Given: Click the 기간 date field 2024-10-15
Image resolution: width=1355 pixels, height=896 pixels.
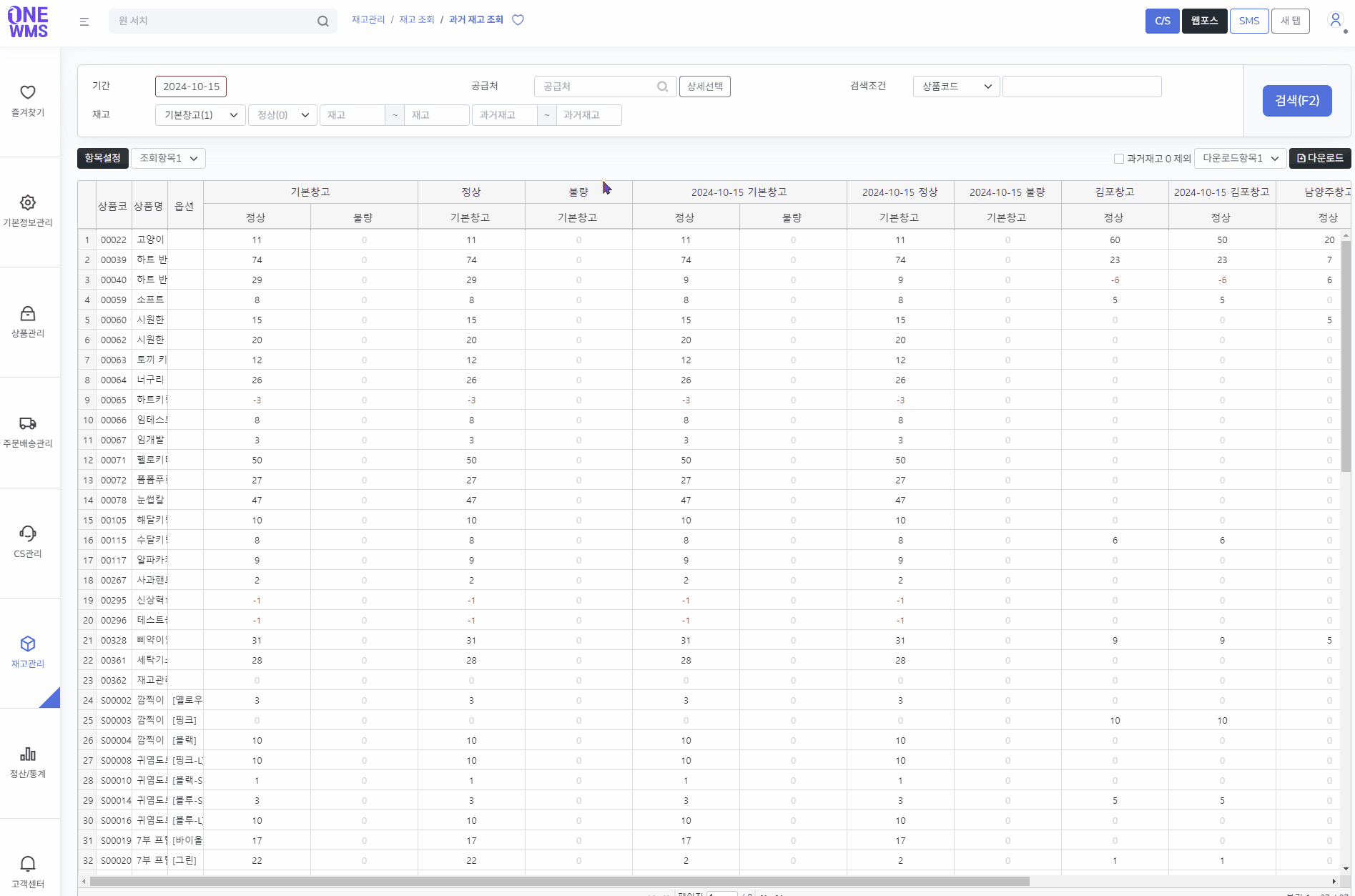Looking at the screenshot, I should (x=191, y=87).
